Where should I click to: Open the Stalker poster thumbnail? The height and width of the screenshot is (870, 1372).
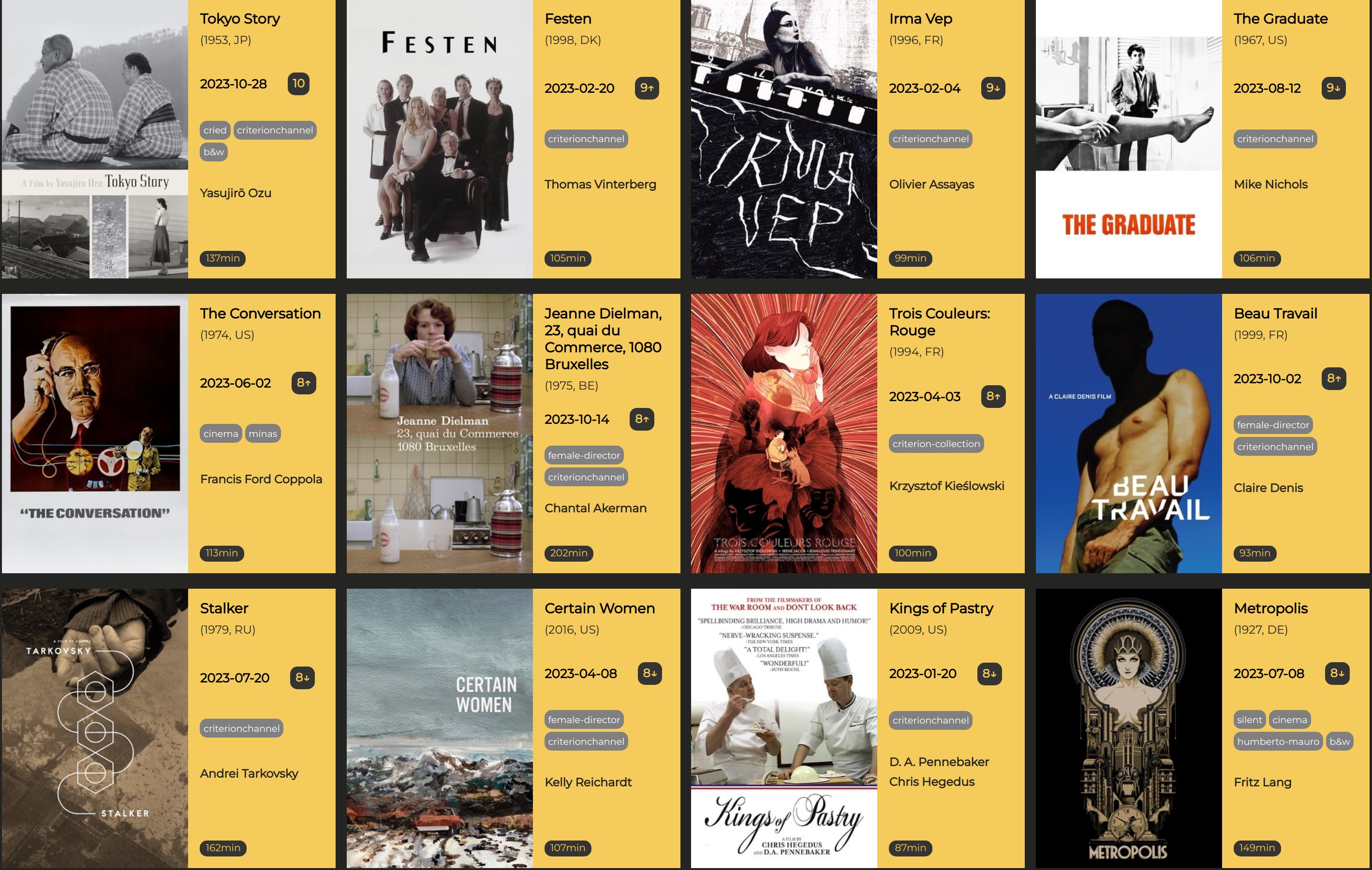(95, 728)
